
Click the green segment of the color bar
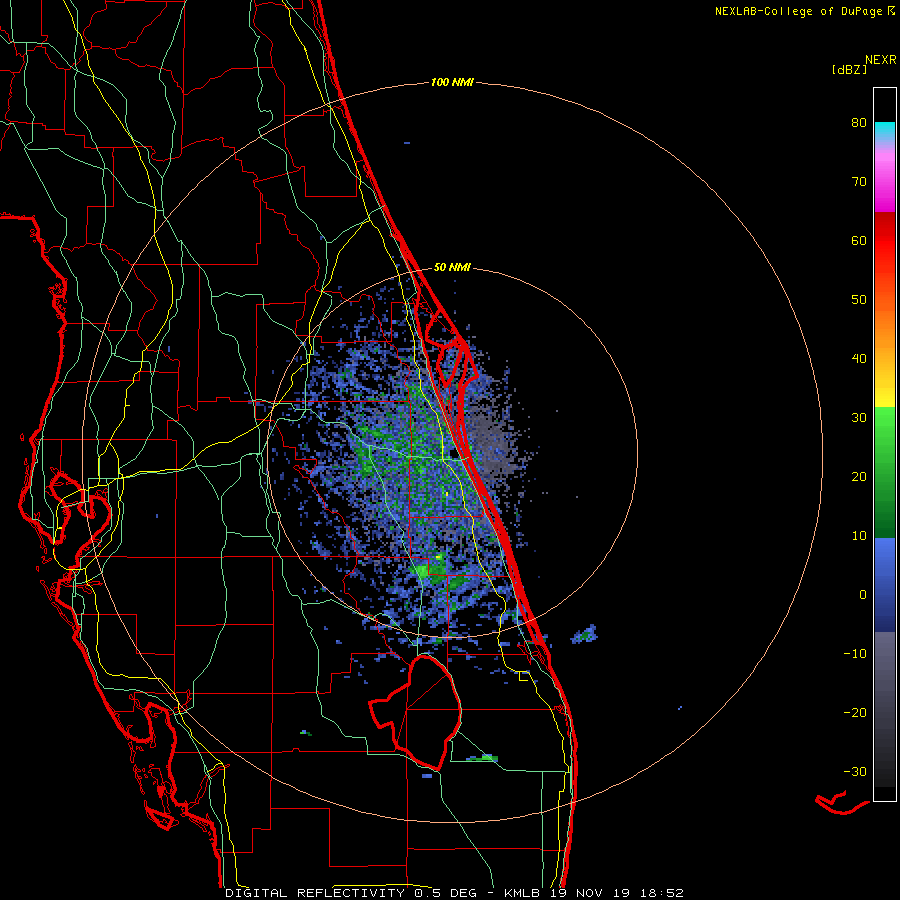[x=885, y=472]
